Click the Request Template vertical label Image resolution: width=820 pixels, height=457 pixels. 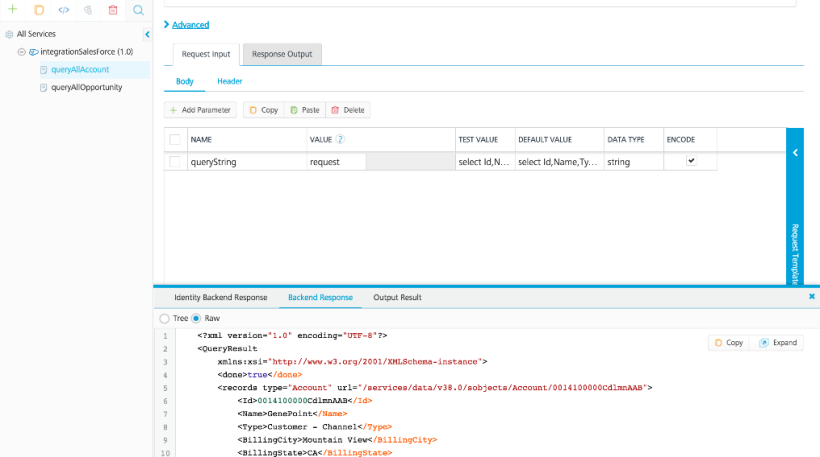pyautogui.click(x=795, y=254)
